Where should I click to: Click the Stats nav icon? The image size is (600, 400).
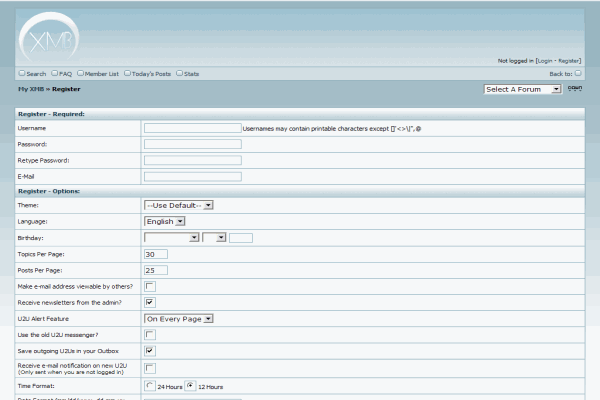pyautogui.click(x=179, y=73)
